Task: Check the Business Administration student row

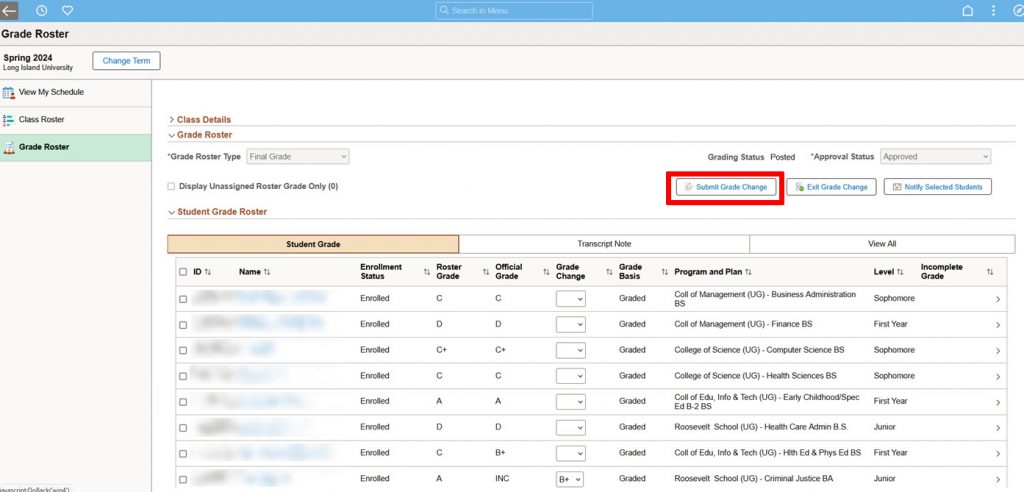Action: click(183, 299)
